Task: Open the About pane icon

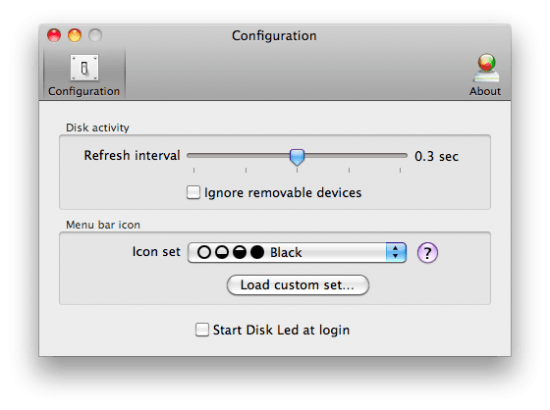Action: click(x=485, y=74)
